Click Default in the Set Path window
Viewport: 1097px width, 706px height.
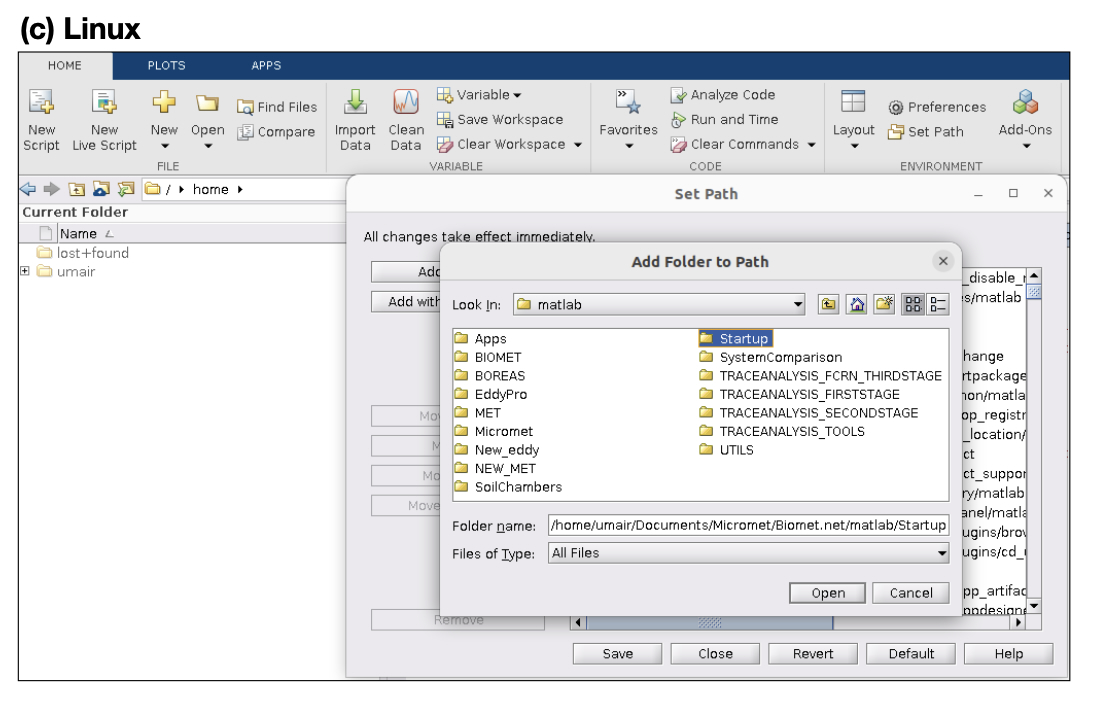click(x=911, y=654)
